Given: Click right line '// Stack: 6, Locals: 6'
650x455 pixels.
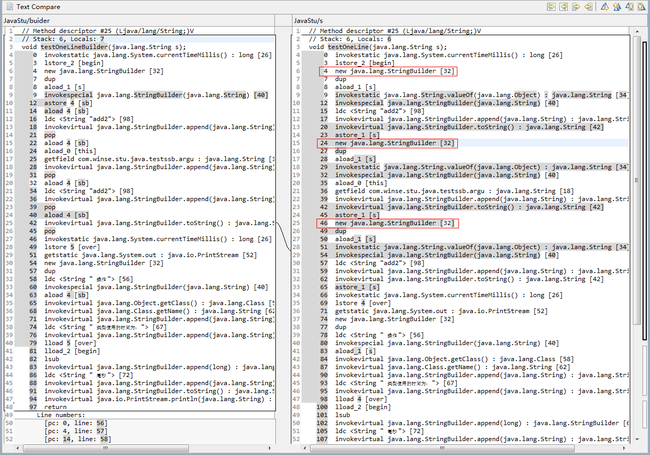Looking at the screenshot, I should click(350, 39).
